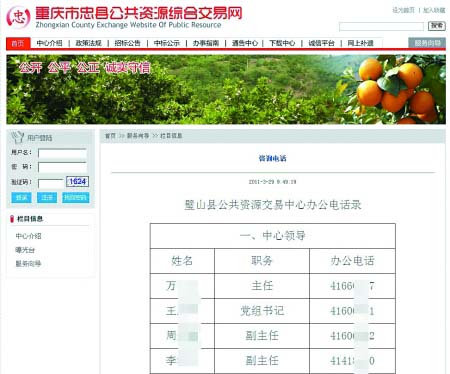Click the 首页 breadcrumb link
The width and height of the screenshot is (450, 374).
(x=110, y=136)
